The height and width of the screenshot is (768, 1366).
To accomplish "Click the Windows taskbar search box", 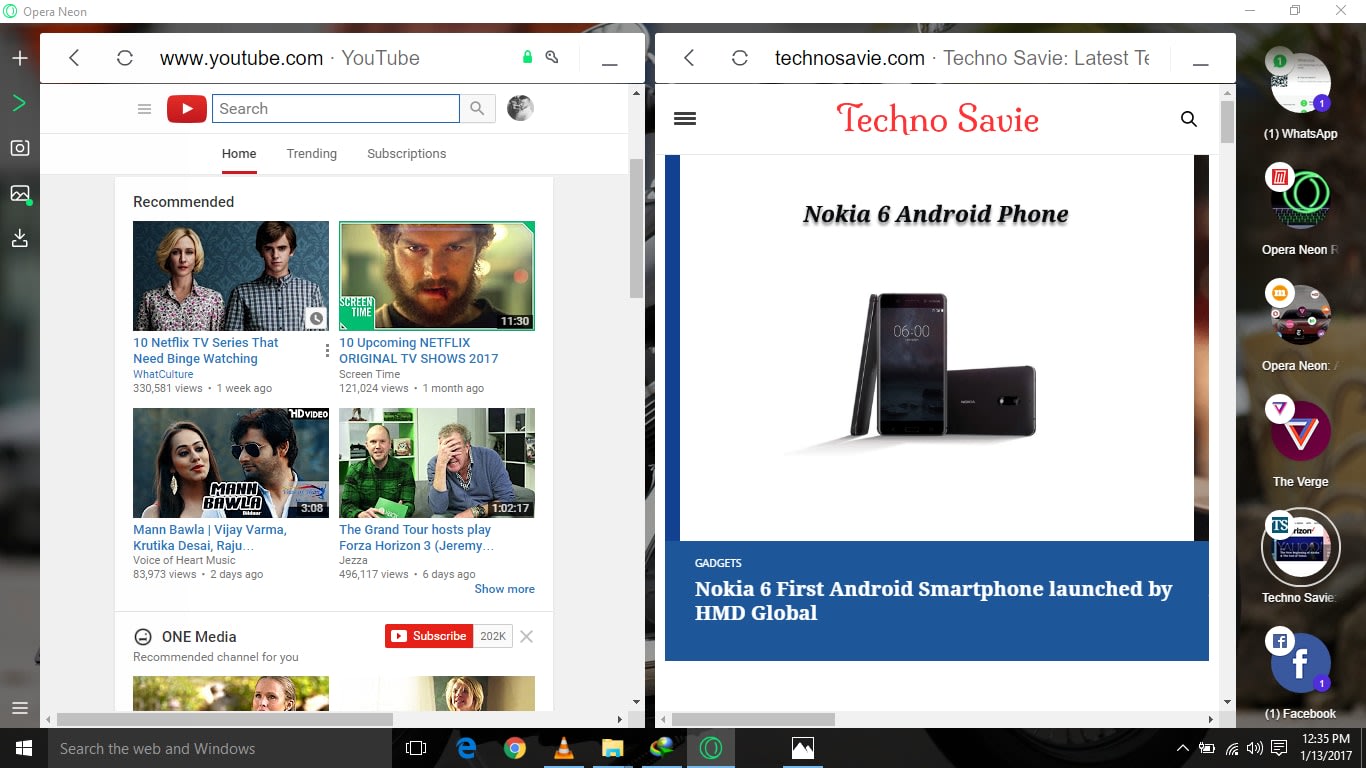I will (x=220, y=748).
